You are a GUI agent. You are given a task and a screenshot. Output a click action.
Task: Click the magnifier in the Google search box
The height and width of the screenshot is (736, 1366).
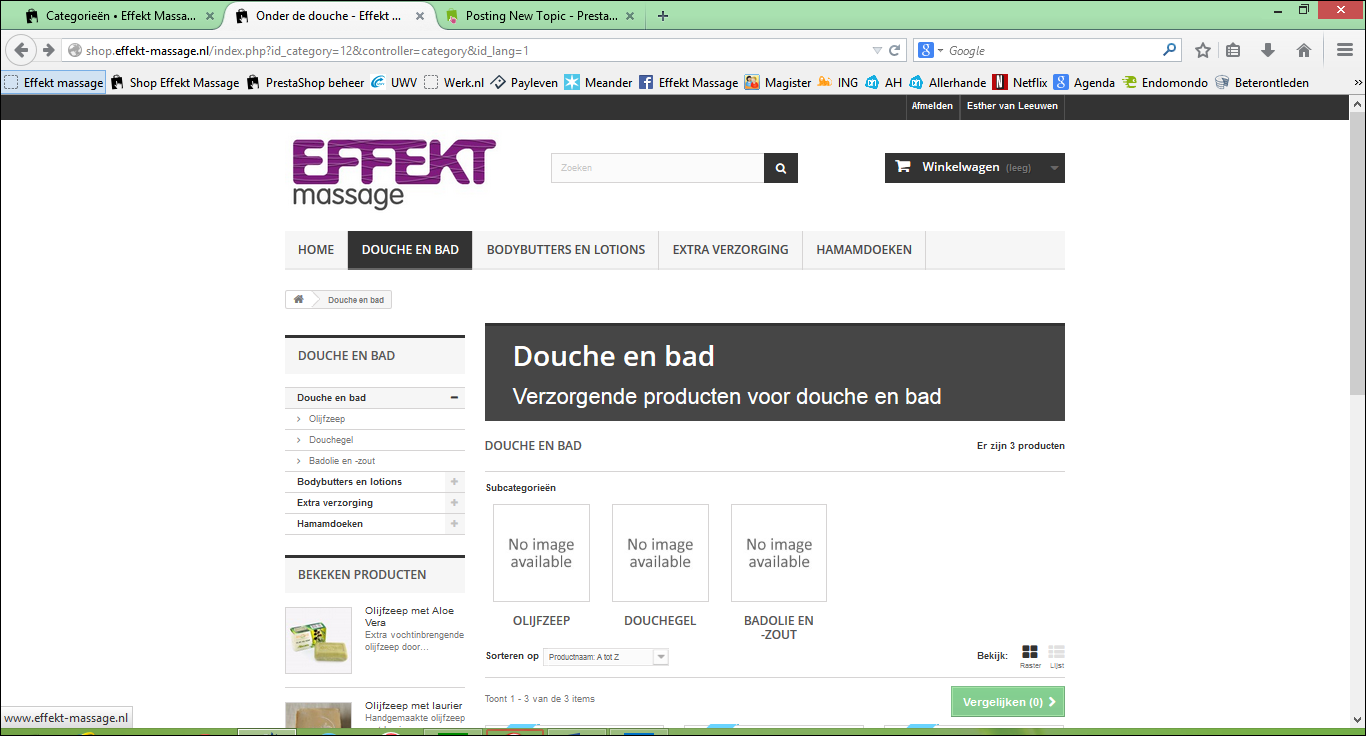tap(1169, 50)
